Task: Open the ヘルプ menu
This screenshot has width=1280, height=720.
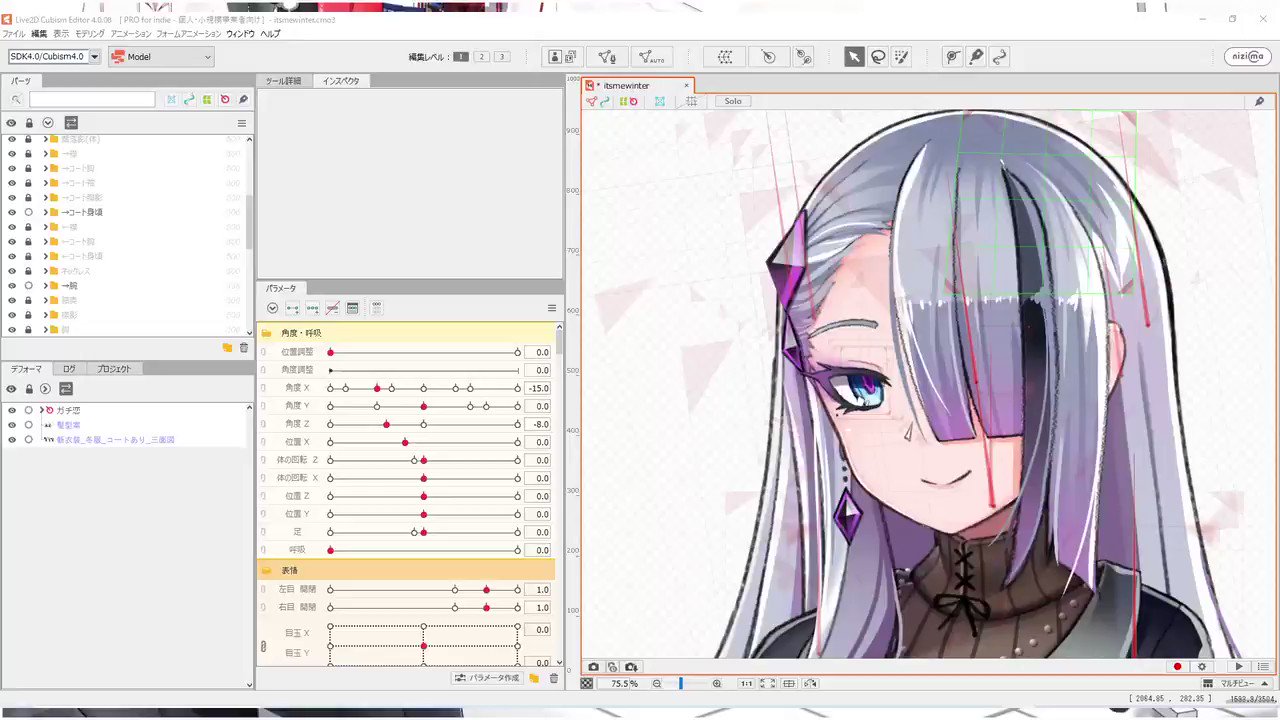Action: click(x=270, y=34)
